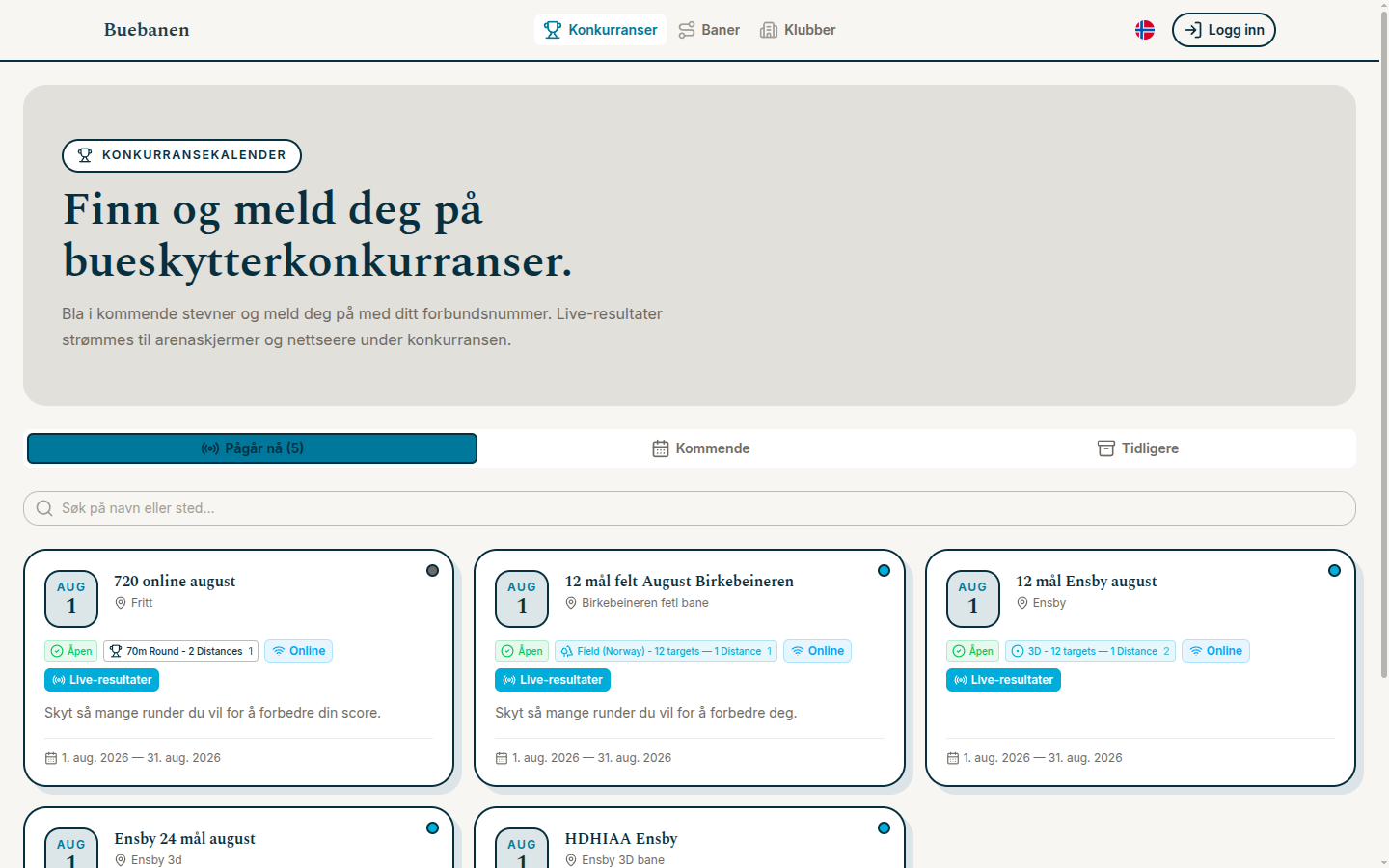The width and height of the screenshot is (1389, 868).
Task: Click the field icon in Field (Norway) tag
Action: (x=567, y=651)
